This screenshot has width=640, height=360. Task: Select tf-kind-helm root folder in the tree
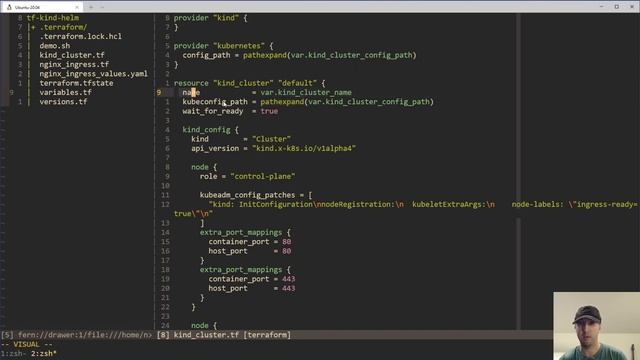pyautogui.click(x=53, y=18)
